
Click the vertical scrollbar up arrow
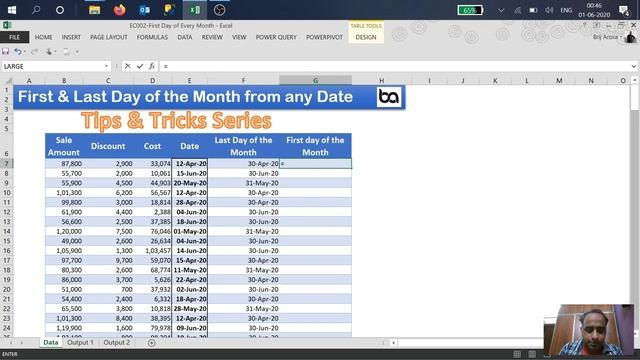[x=635, y=80]
